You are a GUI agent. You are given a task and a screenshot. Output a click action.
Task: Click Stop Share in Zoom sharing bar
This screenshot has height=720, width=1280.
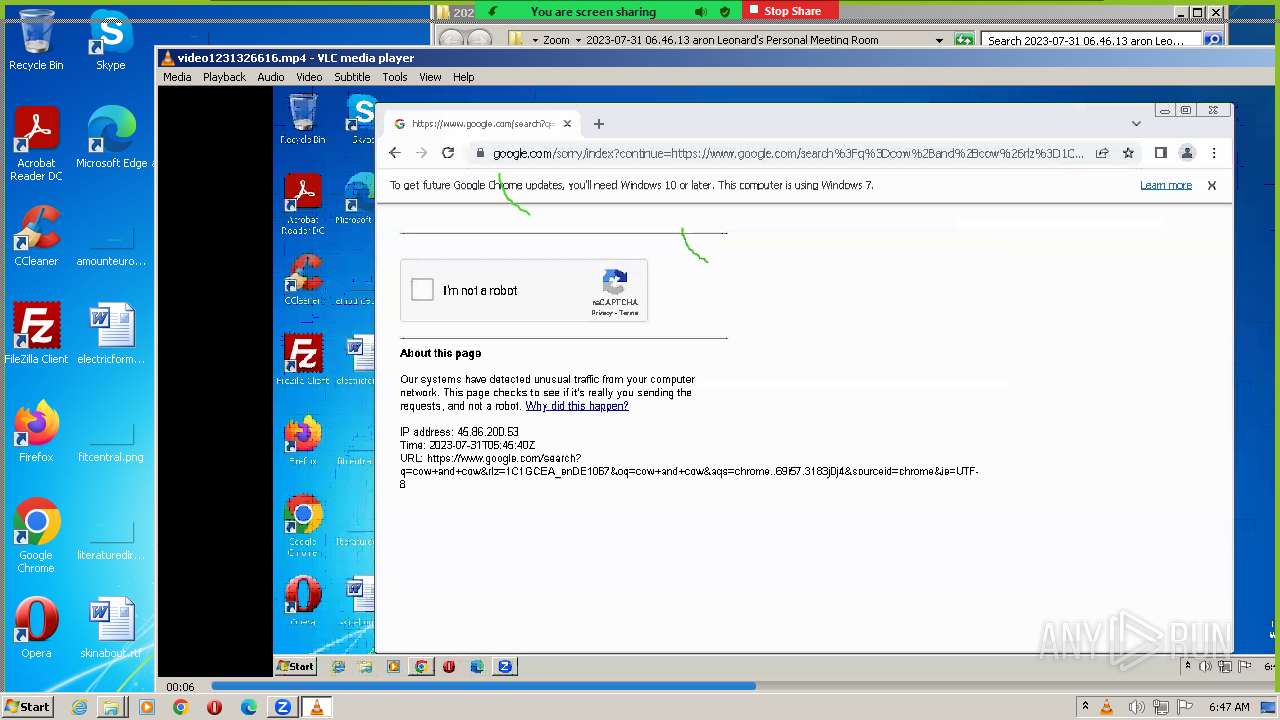click(792, 11)
